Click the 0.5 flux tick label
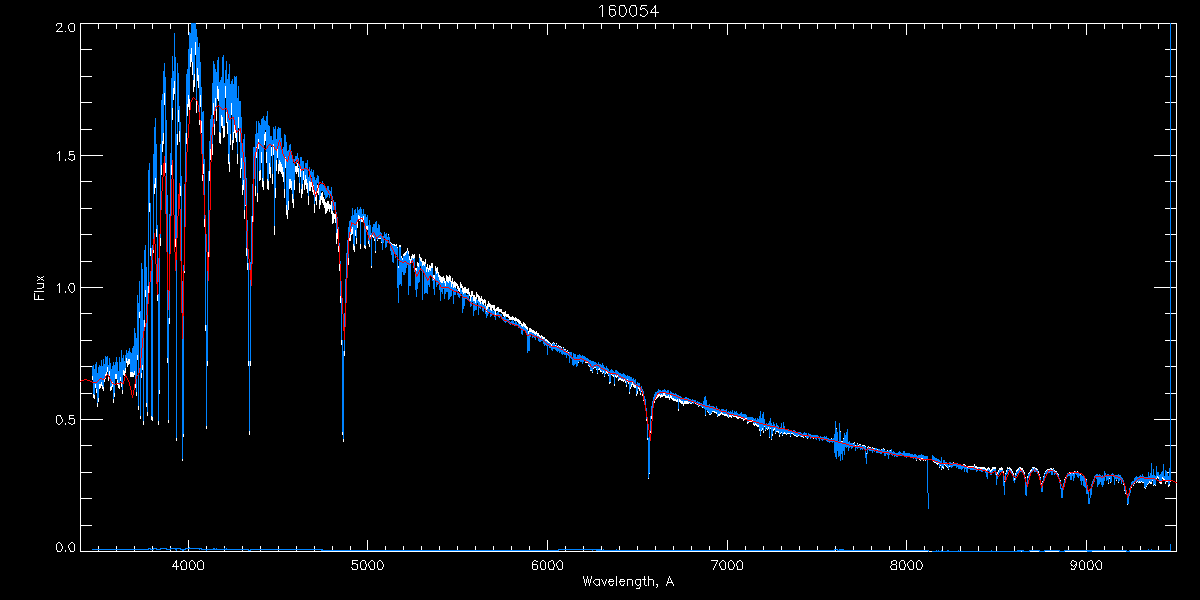Screen dimensions: 1200x600 pyautogui.click(x=65, y=419)
